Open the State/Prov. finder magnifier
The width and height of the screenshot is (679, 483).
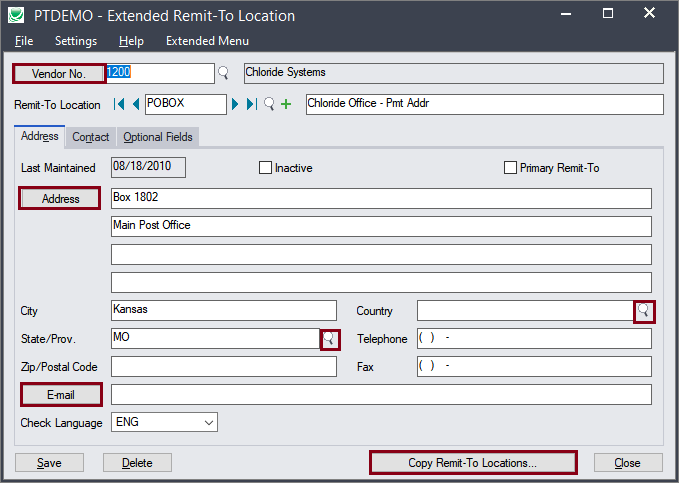[x=329, y=339]
